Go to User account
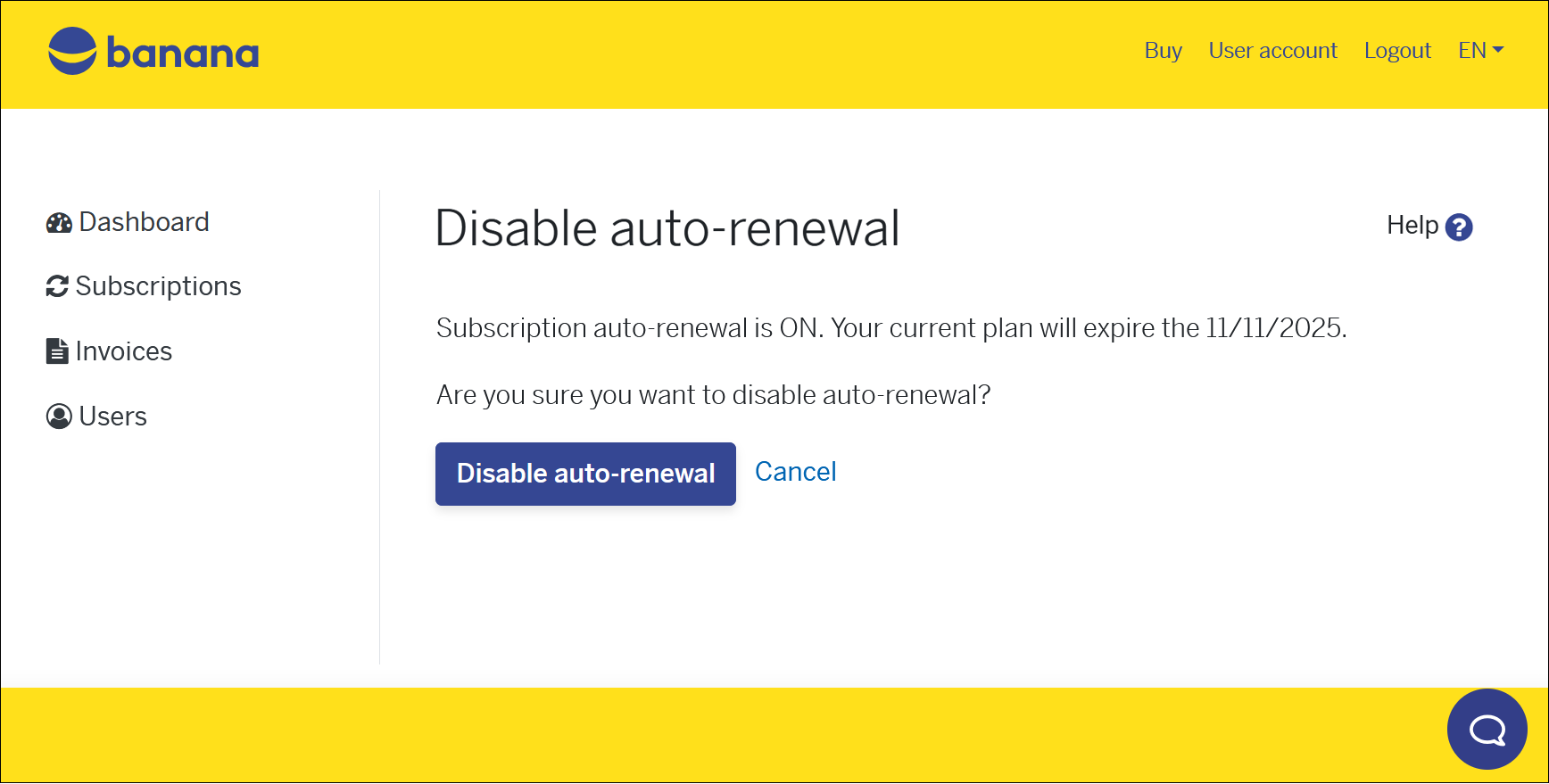 [1272, 51]
